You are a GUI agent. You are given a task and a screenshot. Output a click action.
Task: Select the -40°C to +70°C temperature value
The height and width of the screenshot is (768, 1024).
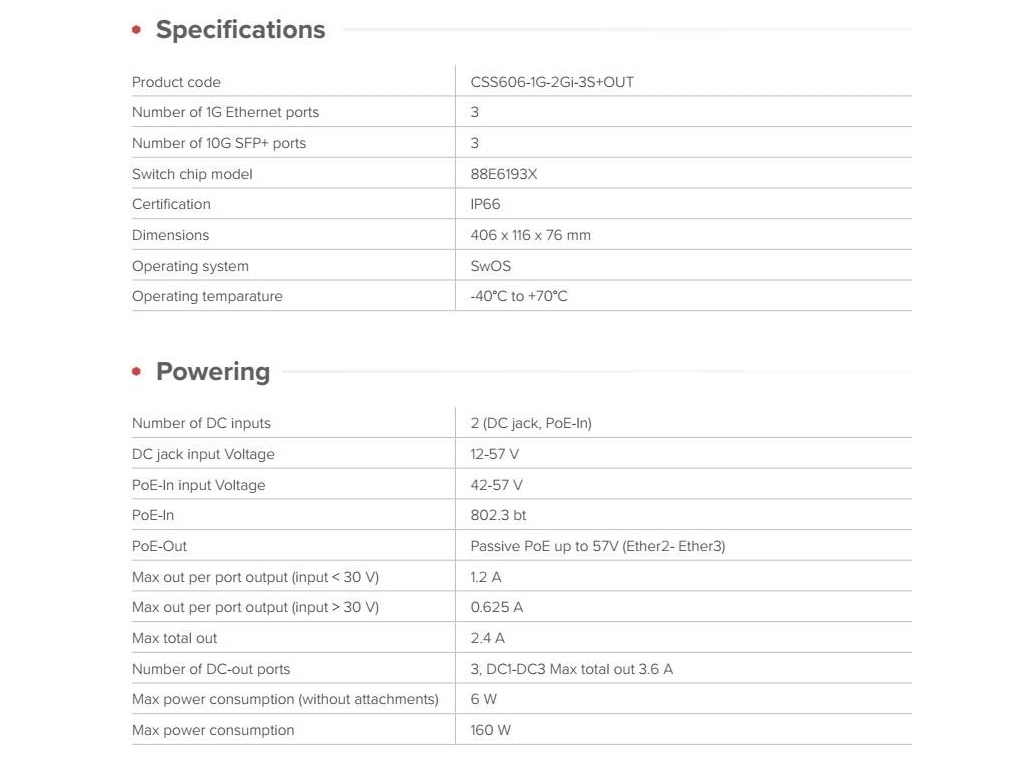519,296
